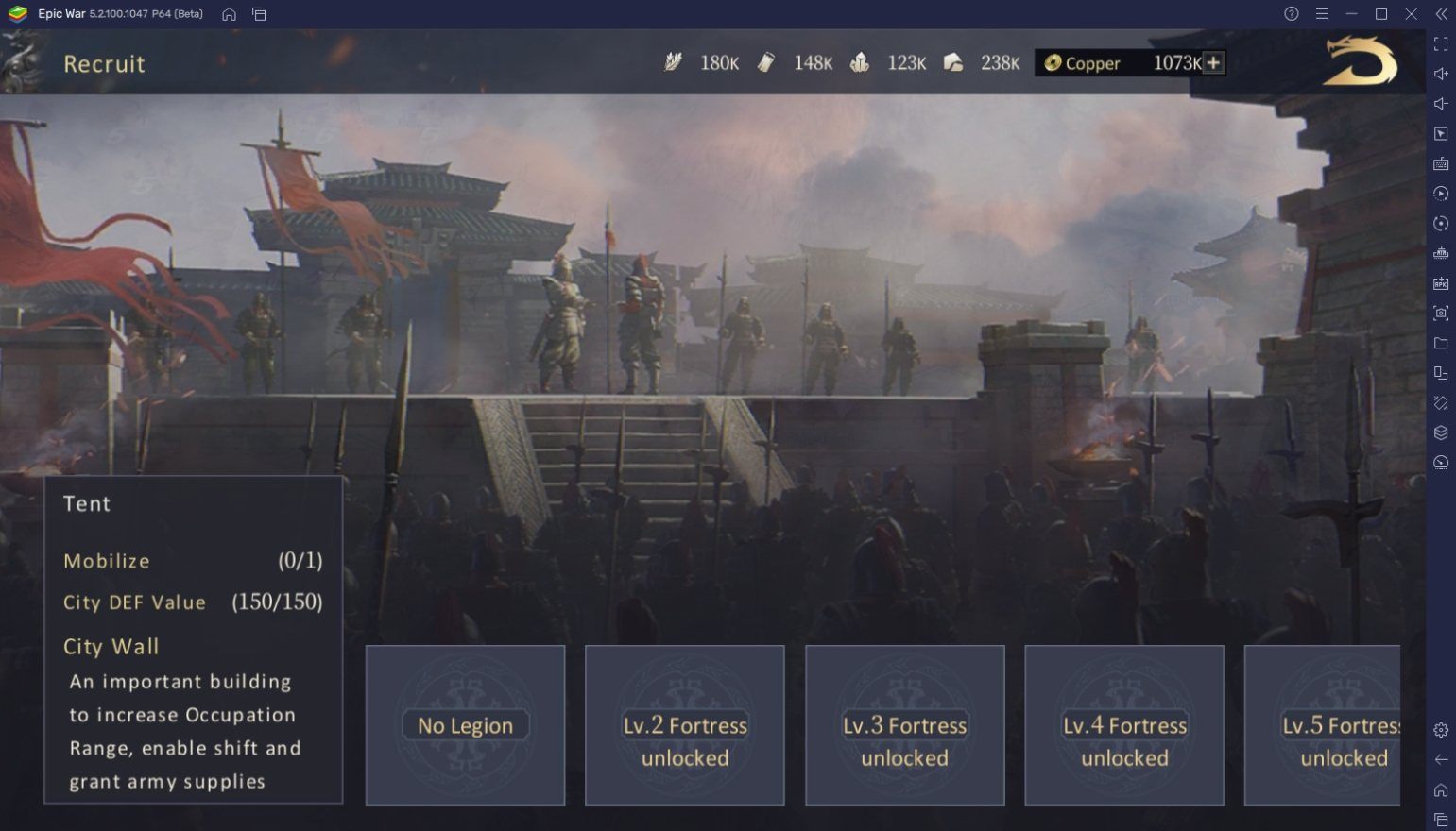This screenshot has width=1456, height=831.
Task: Open keyboard game controls in sidebar
Action: click(x=1441, y=163)
